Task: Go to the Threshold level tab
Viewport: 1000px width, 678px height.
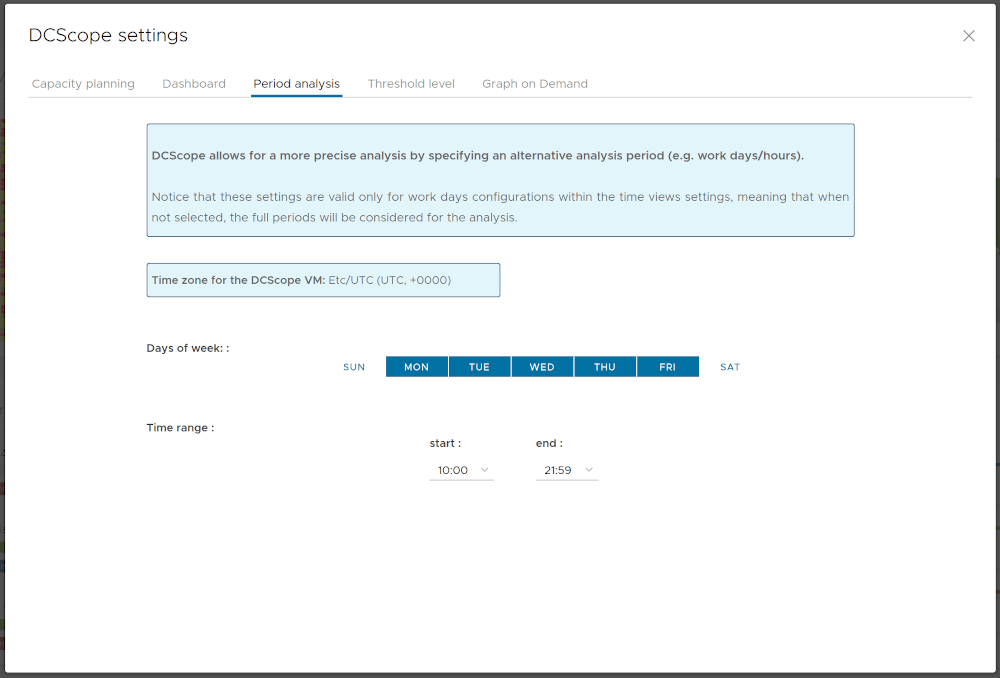Action: (x=411, y=84)
